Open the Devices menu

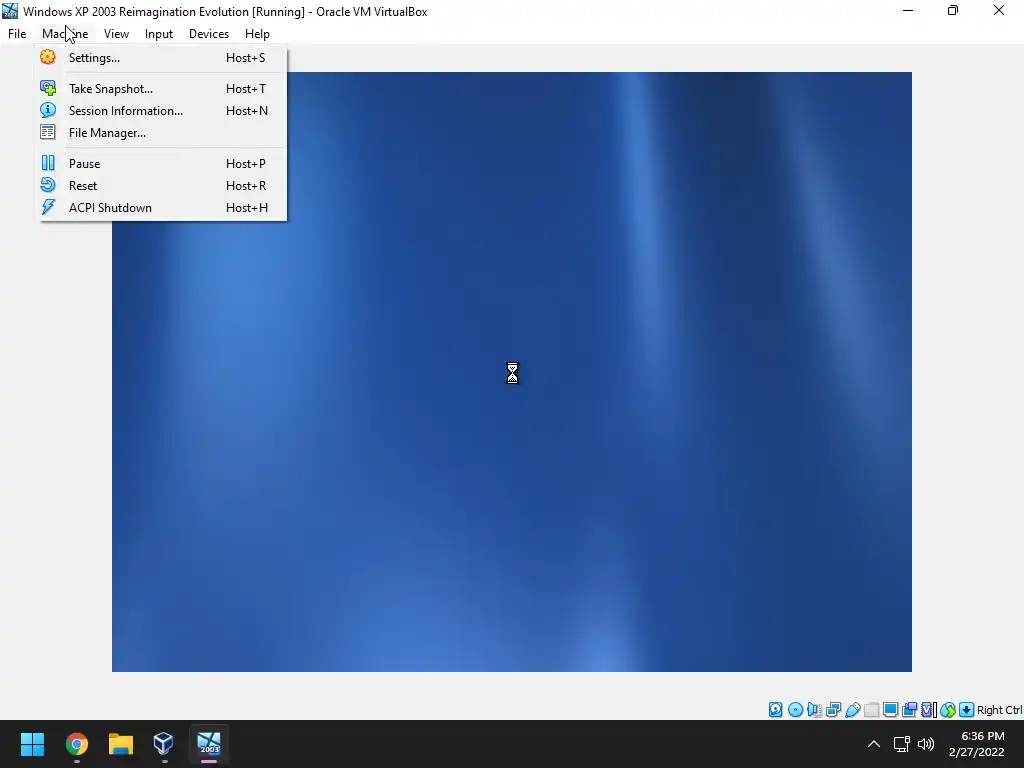[209, 34]
